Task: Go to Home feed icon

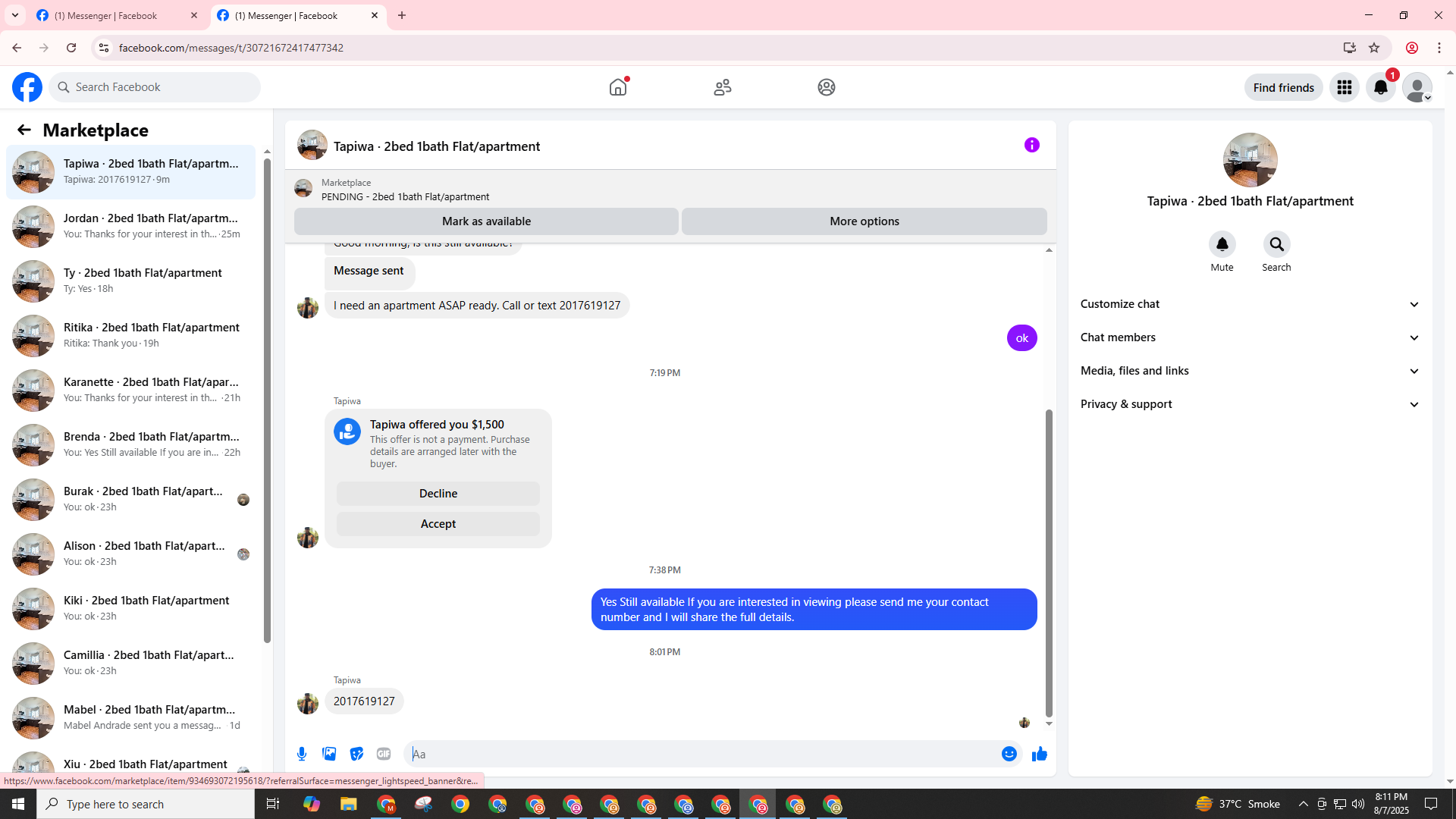Action: (618, 87)
